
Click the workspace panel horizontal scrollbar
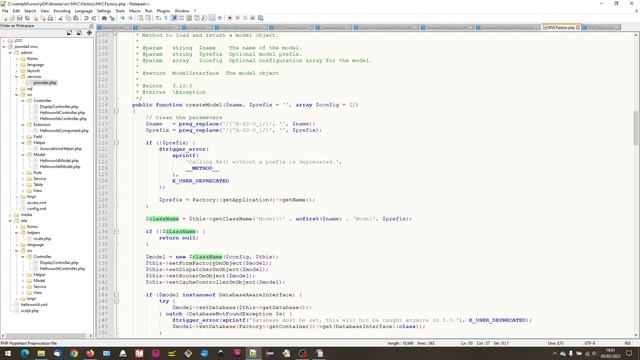(45, 336)
